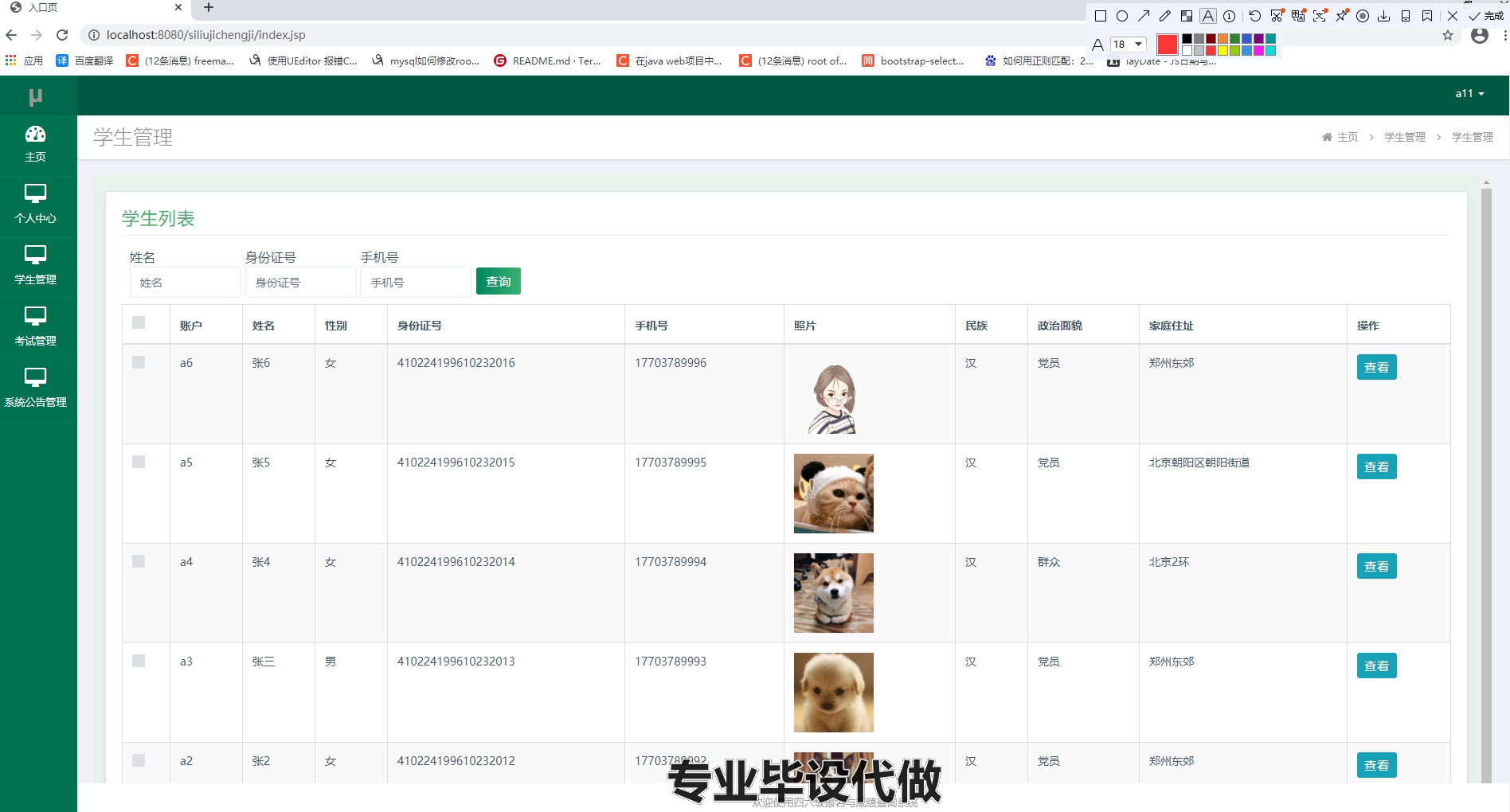This screenshot has height=812, width=1510.
Task: Click 查看 for student 张5
Action: [1376, 467]
